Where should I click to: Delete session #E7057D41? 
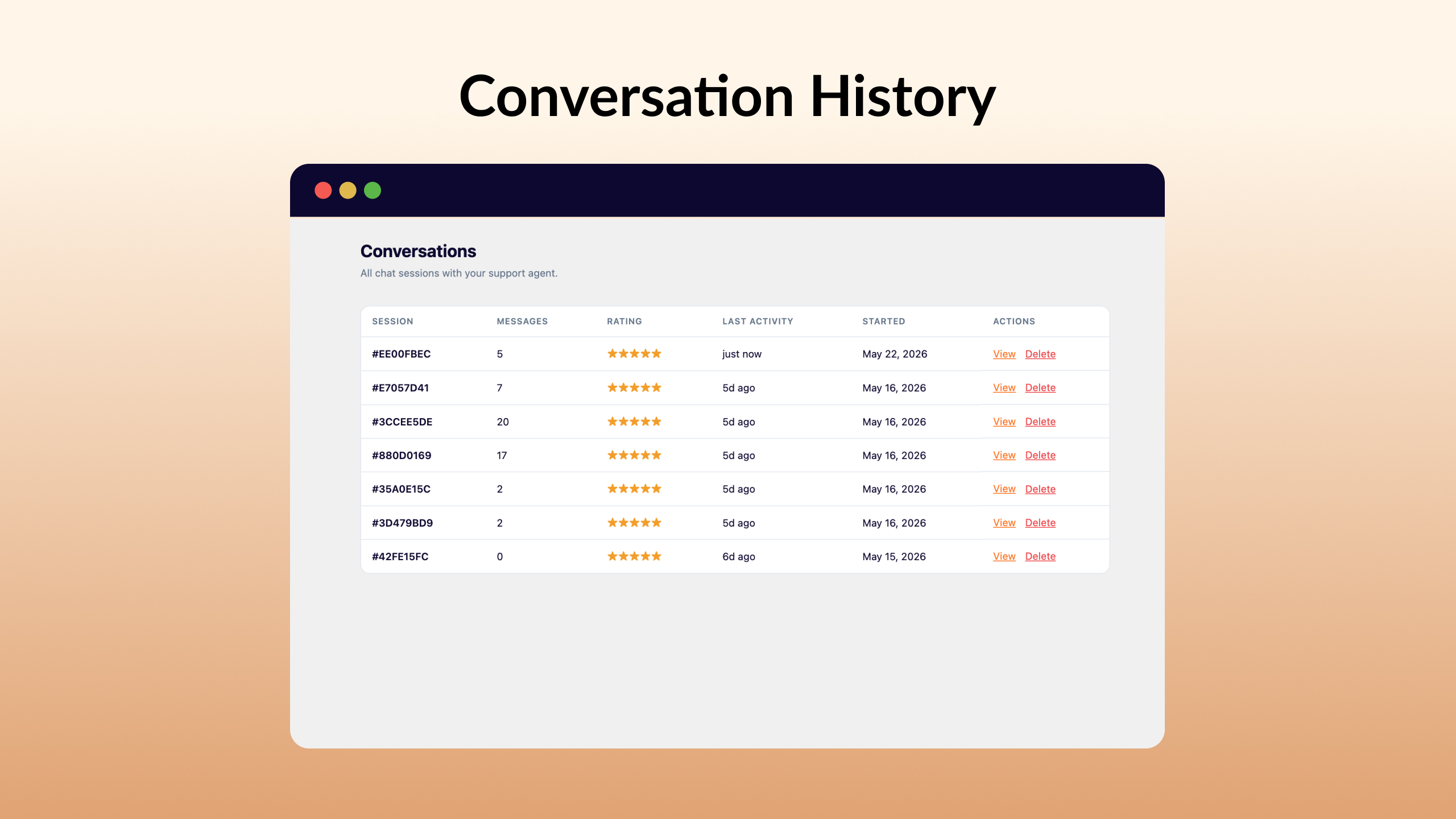tap(1040, 387)
